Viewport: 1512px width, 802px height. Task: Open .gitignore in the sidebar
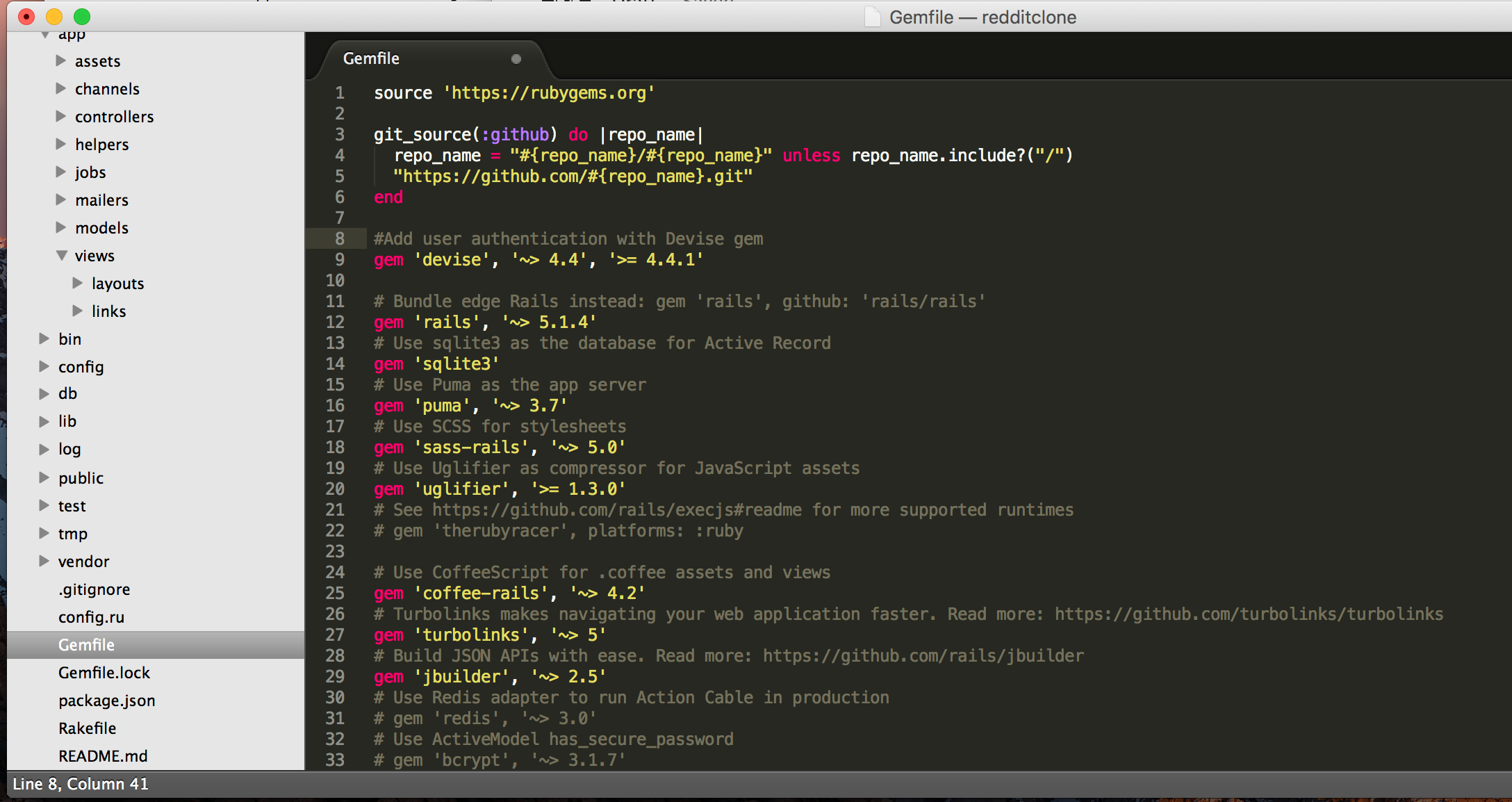click(94, 589)
